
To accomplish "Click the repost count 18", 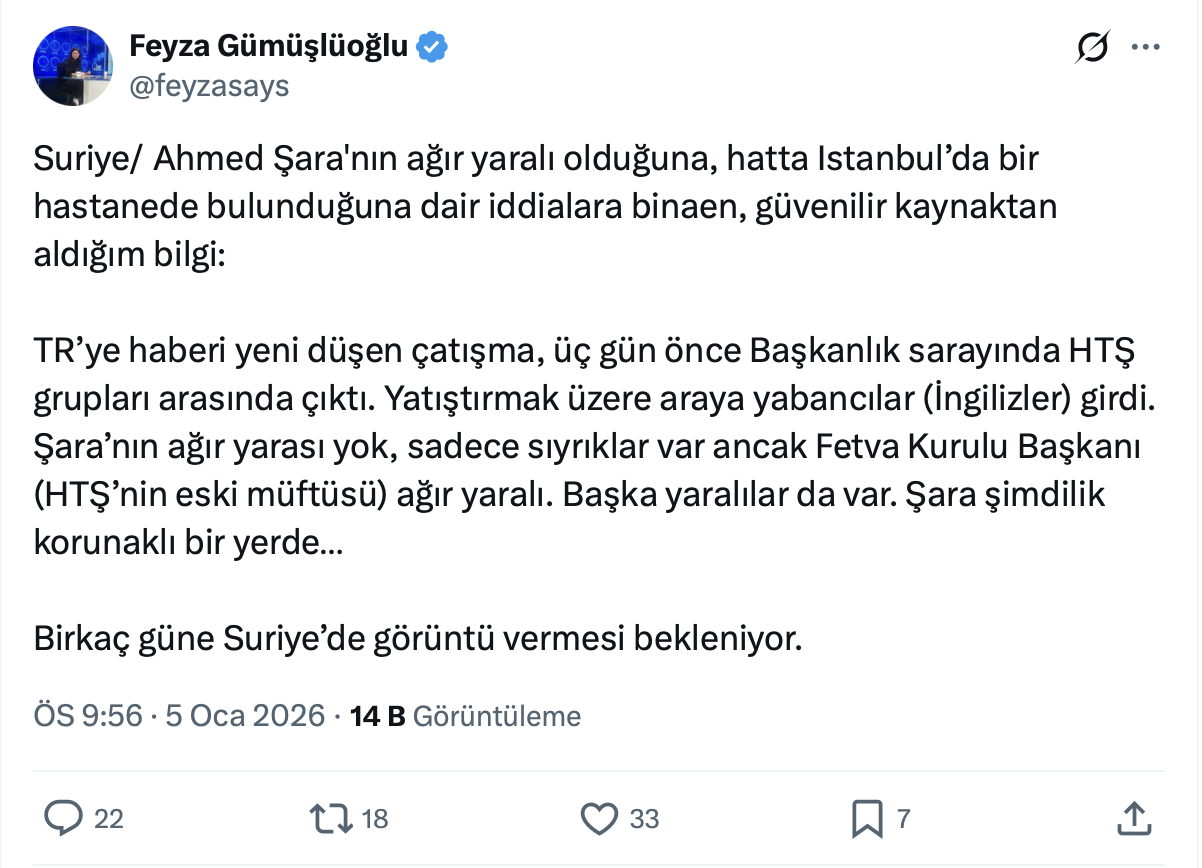I will click(375, 820).
